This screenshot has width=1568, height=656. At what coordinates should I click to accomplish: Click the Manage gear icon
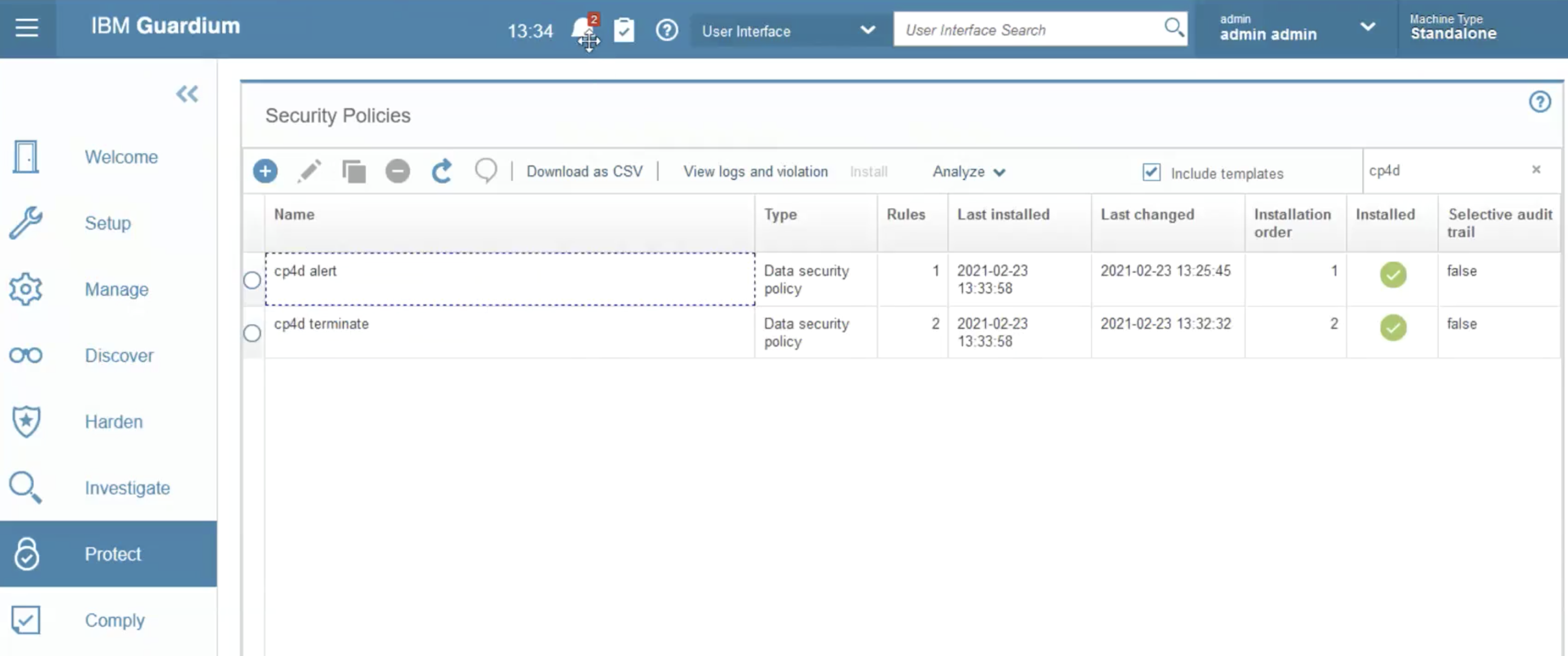coord(26,289)
